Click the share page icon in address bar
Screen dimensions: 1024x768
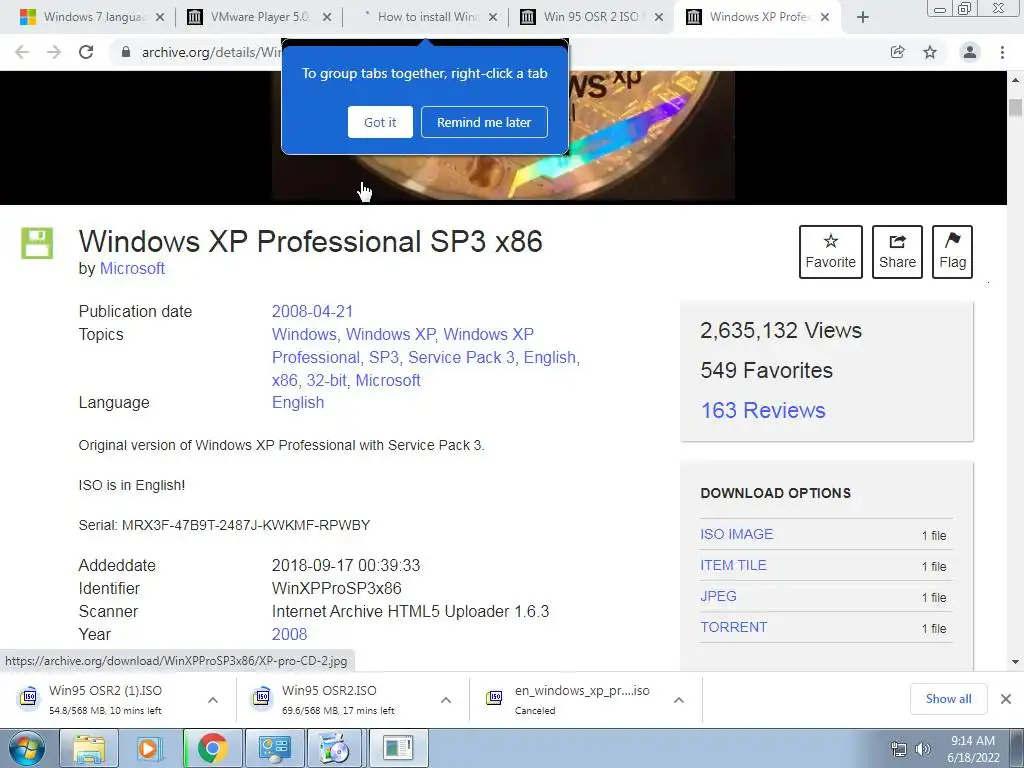coord(897,52)
